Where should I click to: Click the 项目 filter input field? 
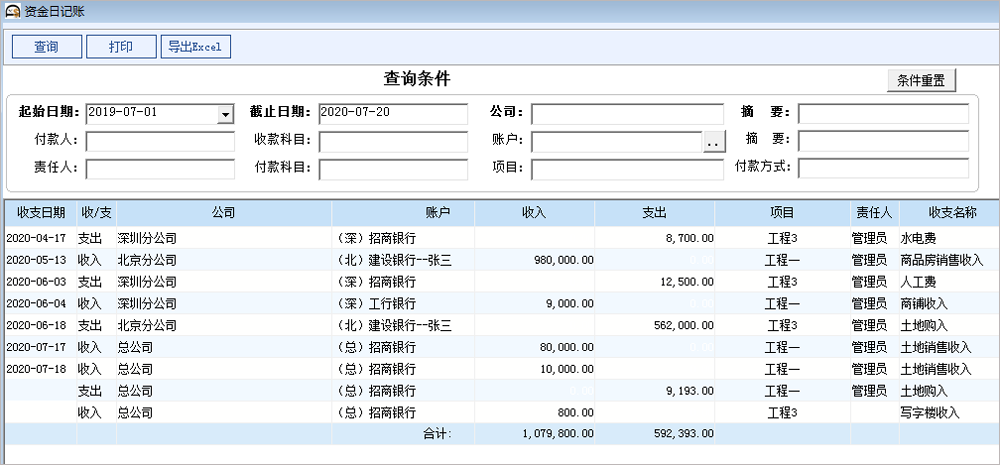point(627,168)
